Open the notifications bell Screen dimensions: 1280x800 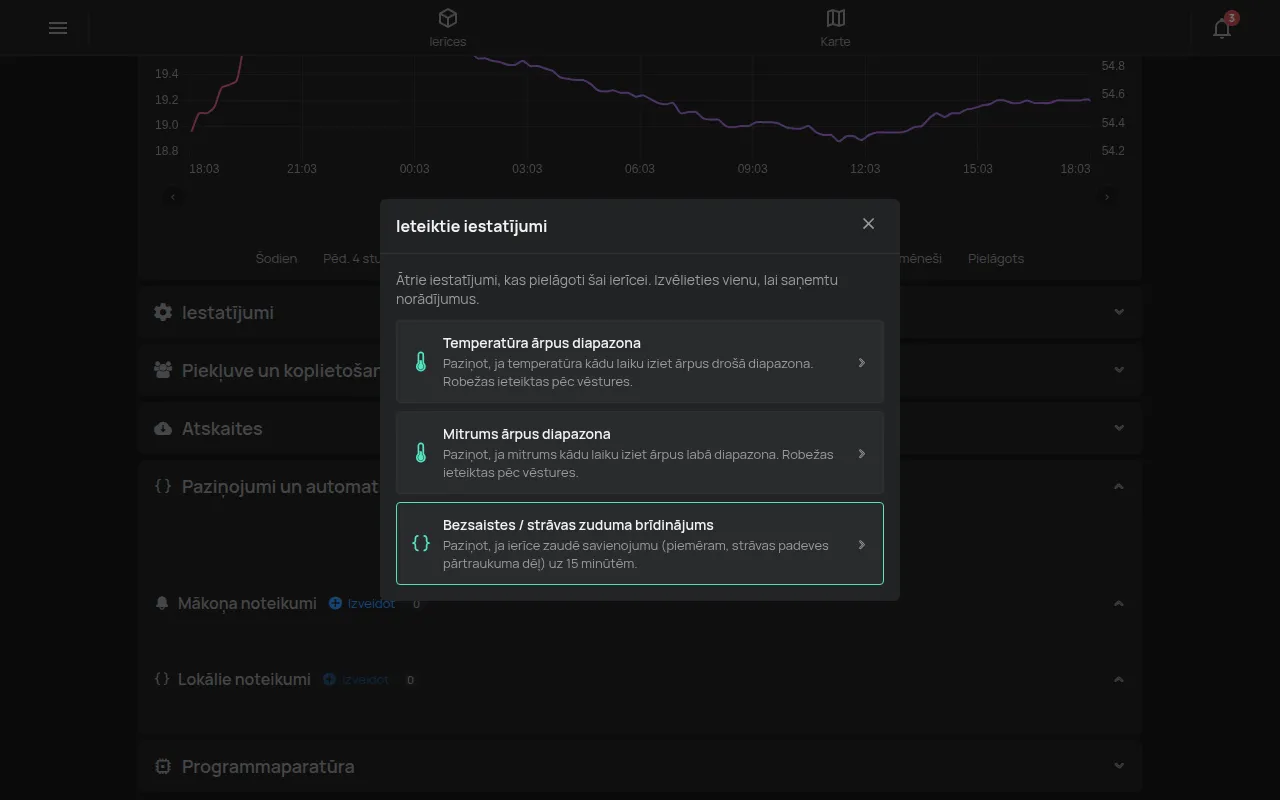[x=1222, y=28]
